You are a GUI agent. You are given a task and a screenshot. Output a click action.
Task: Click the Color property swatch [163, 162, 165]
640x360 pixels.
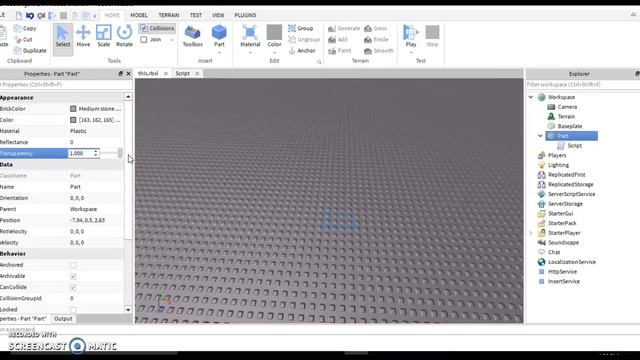(73, 120)
